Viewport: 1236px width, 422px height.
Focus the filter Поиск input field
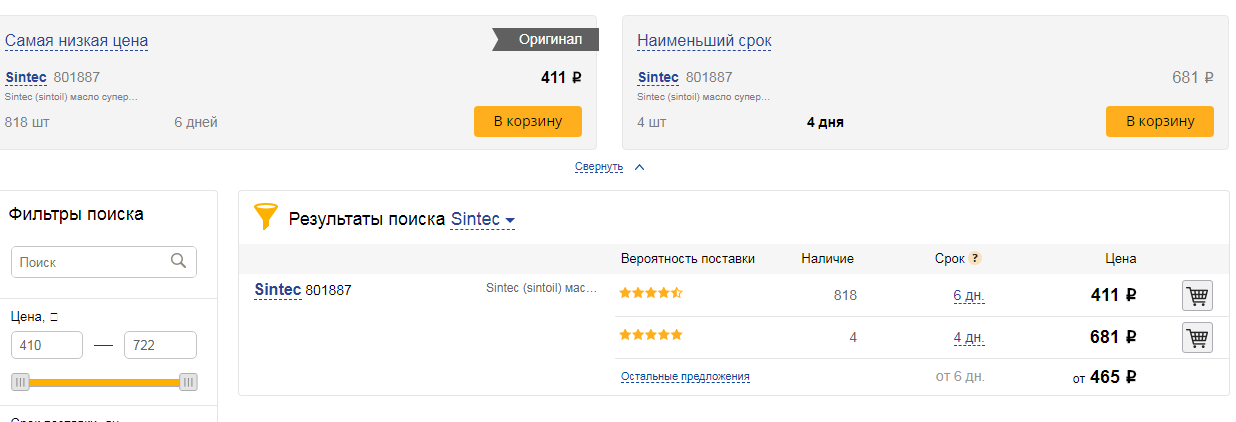click(x=104, y=262)
